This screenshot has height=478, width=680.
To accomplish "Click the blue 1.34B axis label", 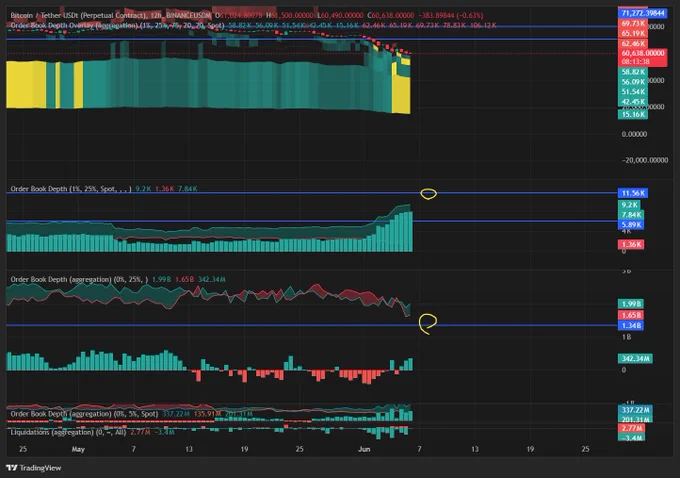I will coord(631,326).
